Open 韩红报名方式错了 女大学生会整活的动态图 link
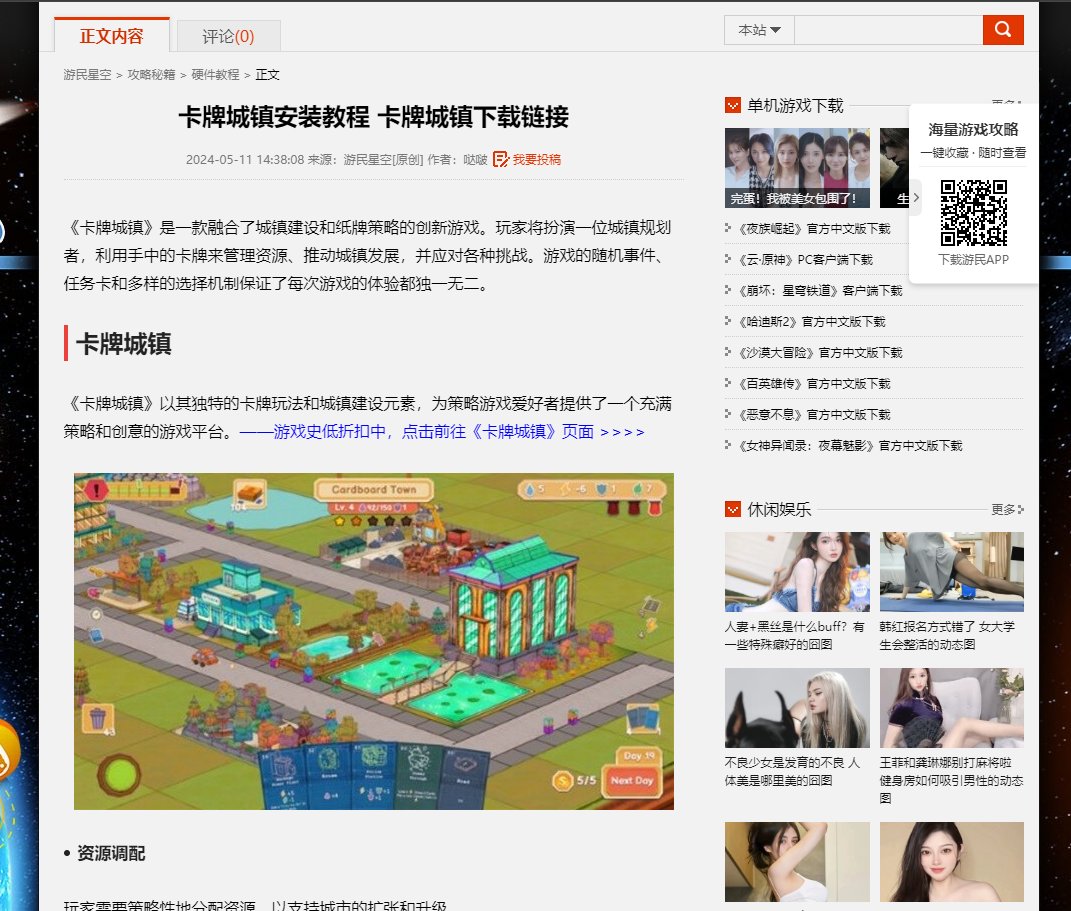Image resolution: width=1071 pixels, height=911 pixels. tap(947, 635)
